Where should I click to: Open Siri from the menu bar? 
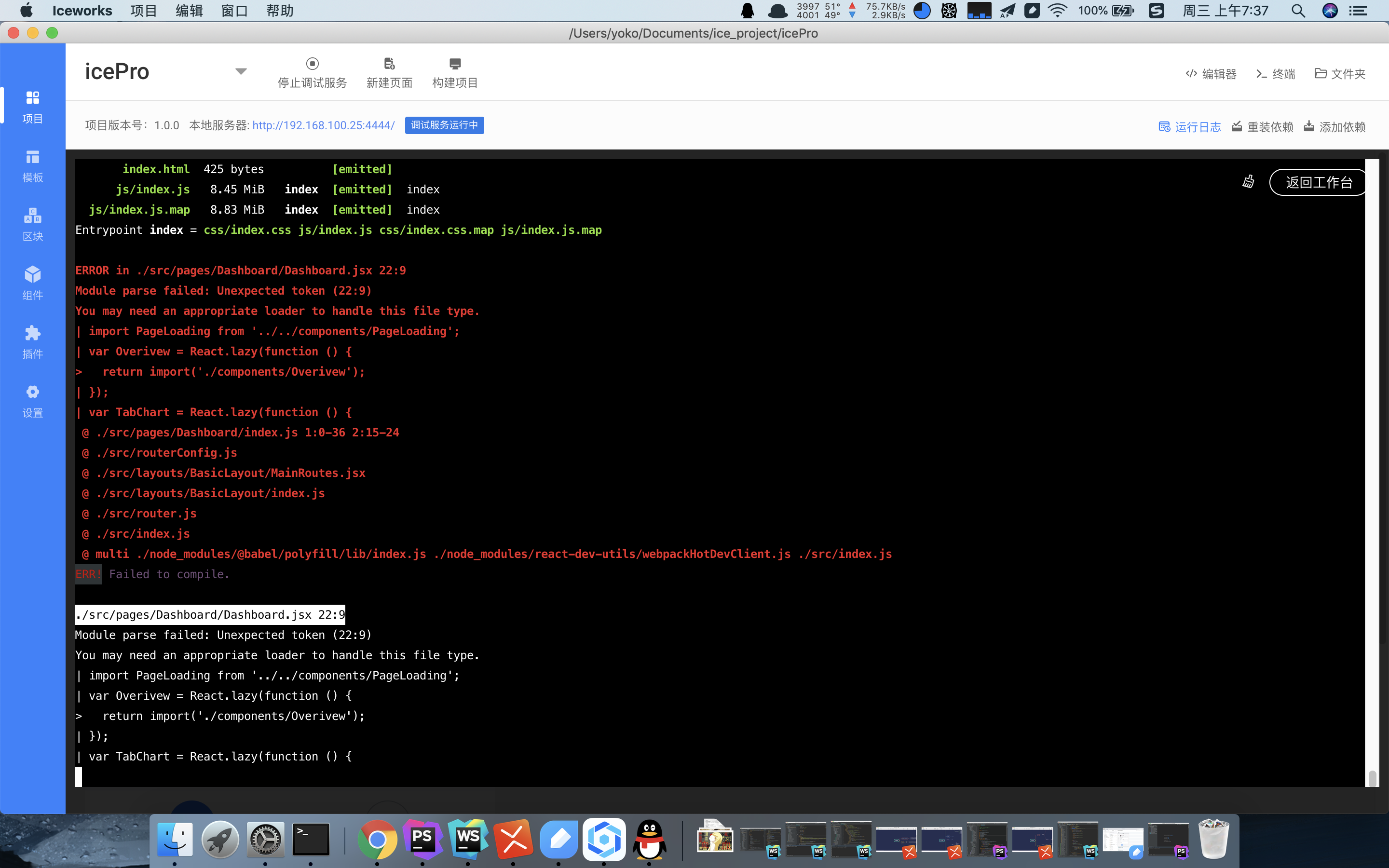[x=1330, y=11]
